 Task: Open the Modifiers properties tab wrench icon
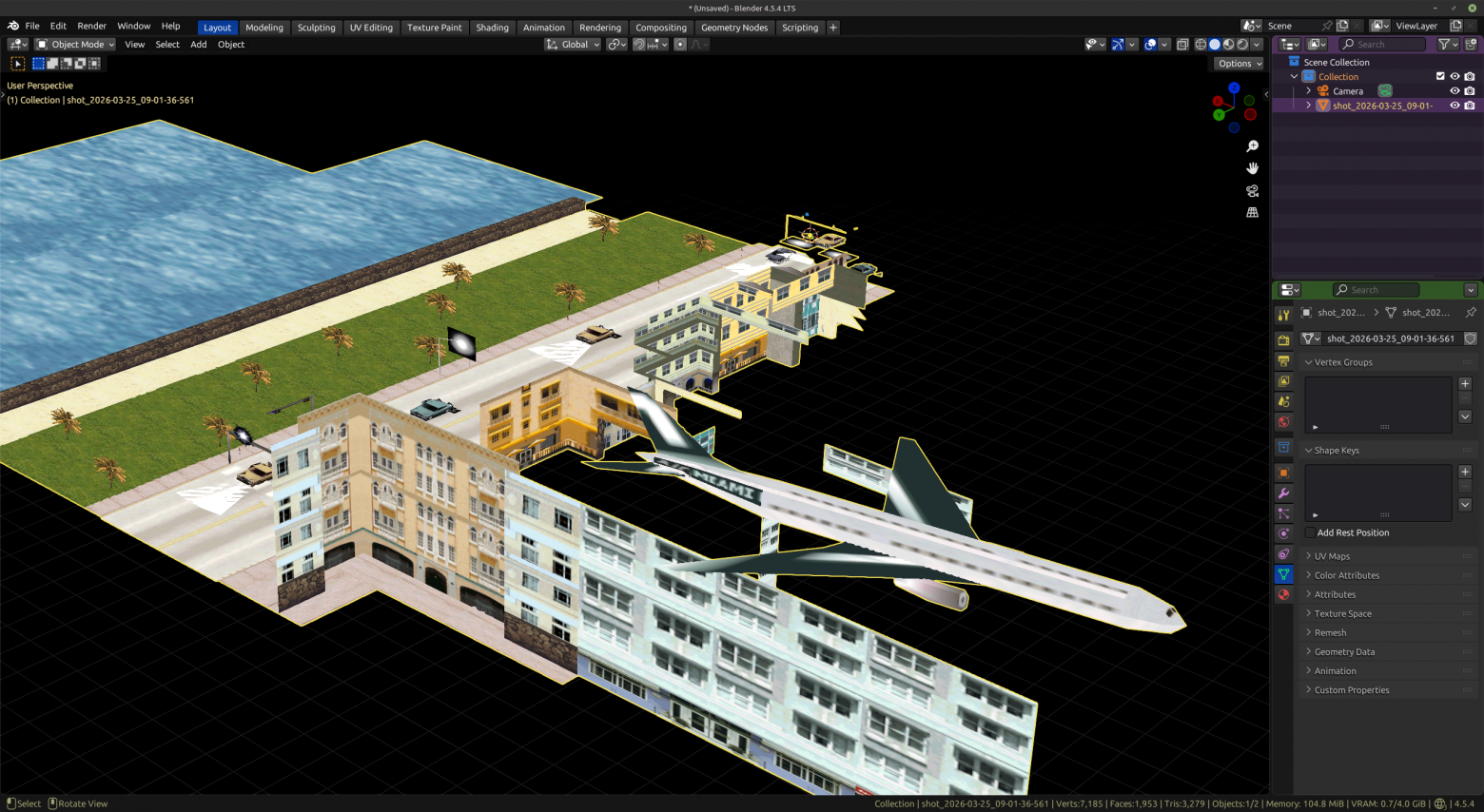[x=1283, y=493]
